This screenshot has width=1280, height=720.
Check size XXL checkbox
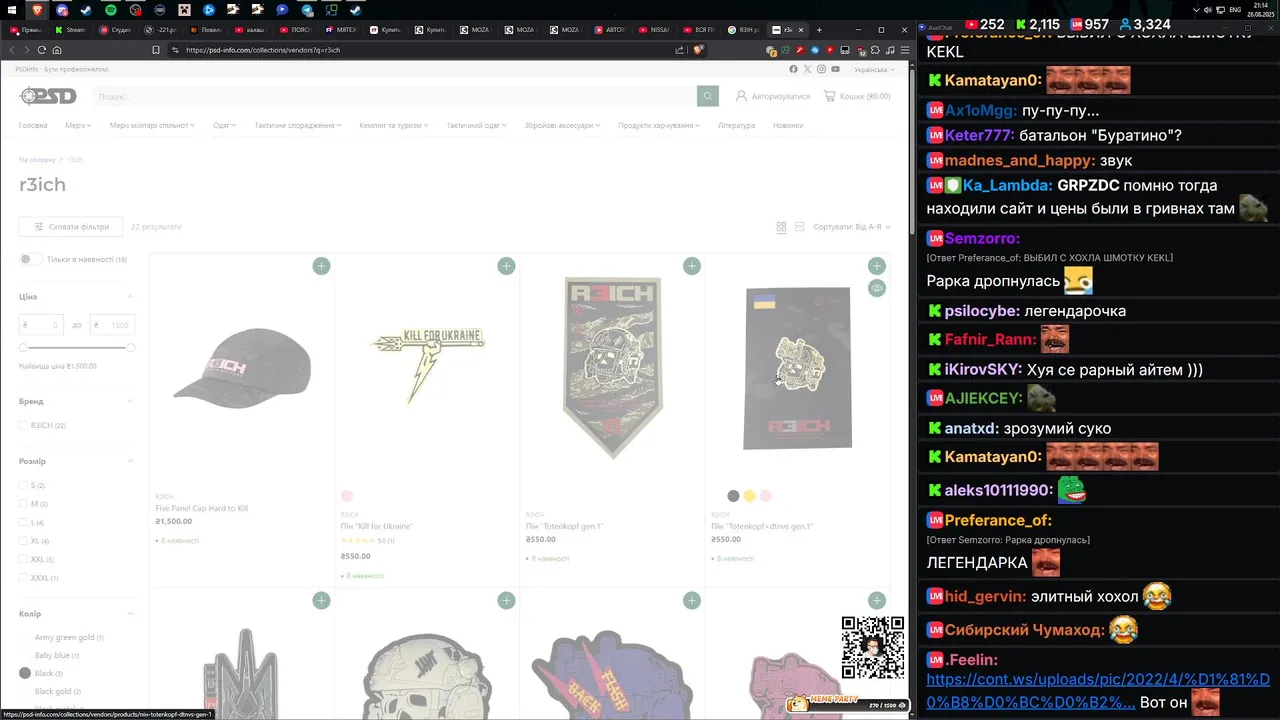23,559
